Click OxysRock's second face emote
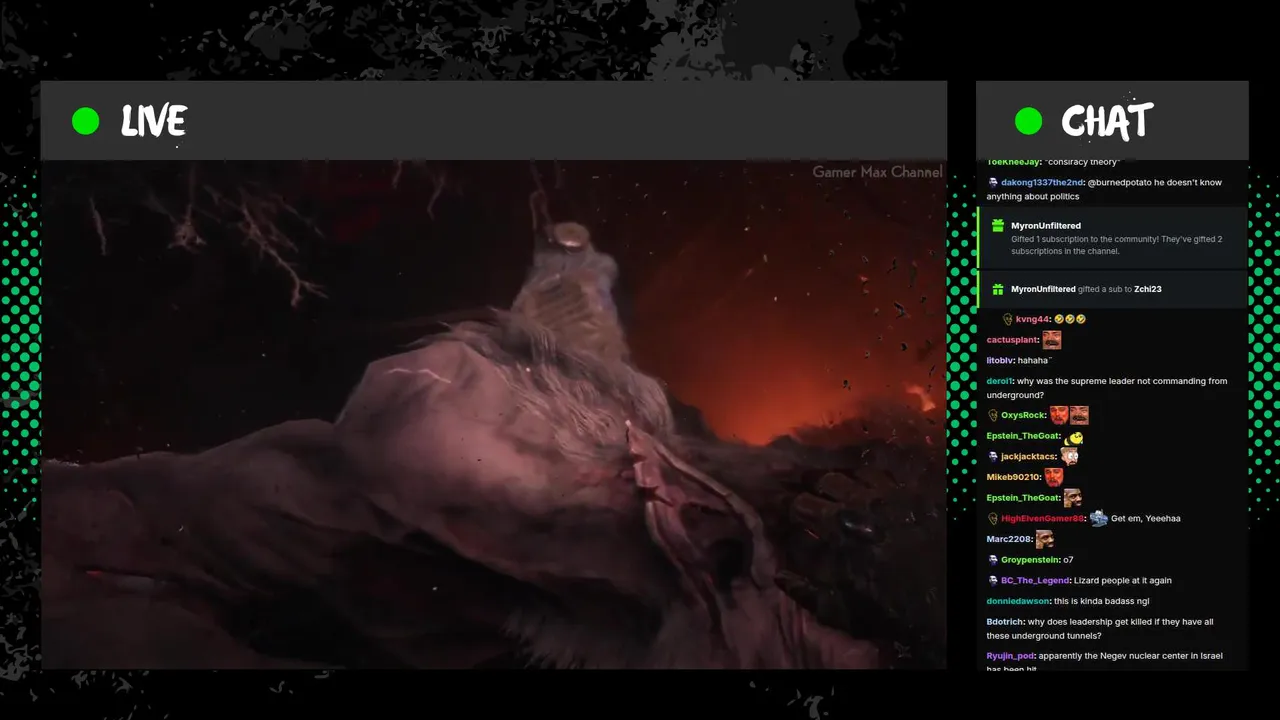 tap(1079, 415)
